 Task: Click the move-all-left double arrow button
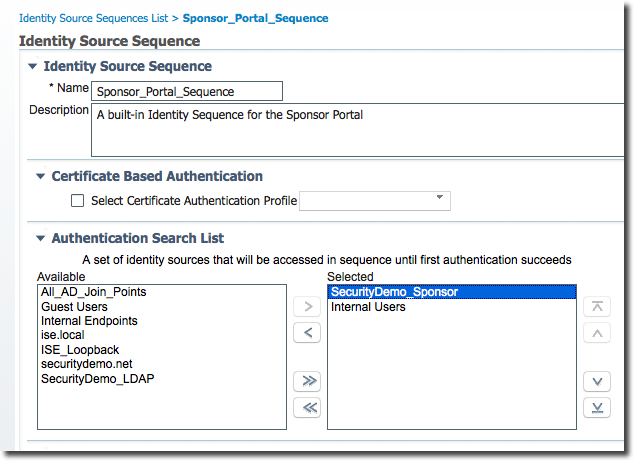coord(306,407)
